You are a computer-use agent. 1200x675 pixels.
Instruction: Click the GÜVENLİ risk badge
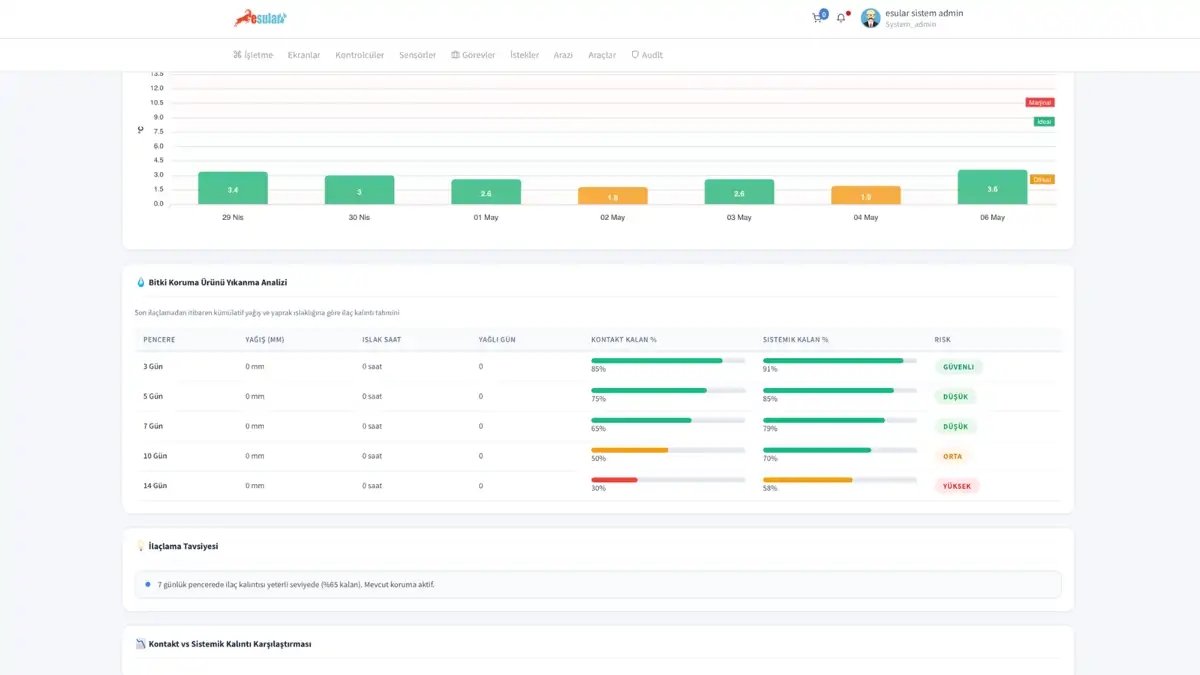[959, 367]
